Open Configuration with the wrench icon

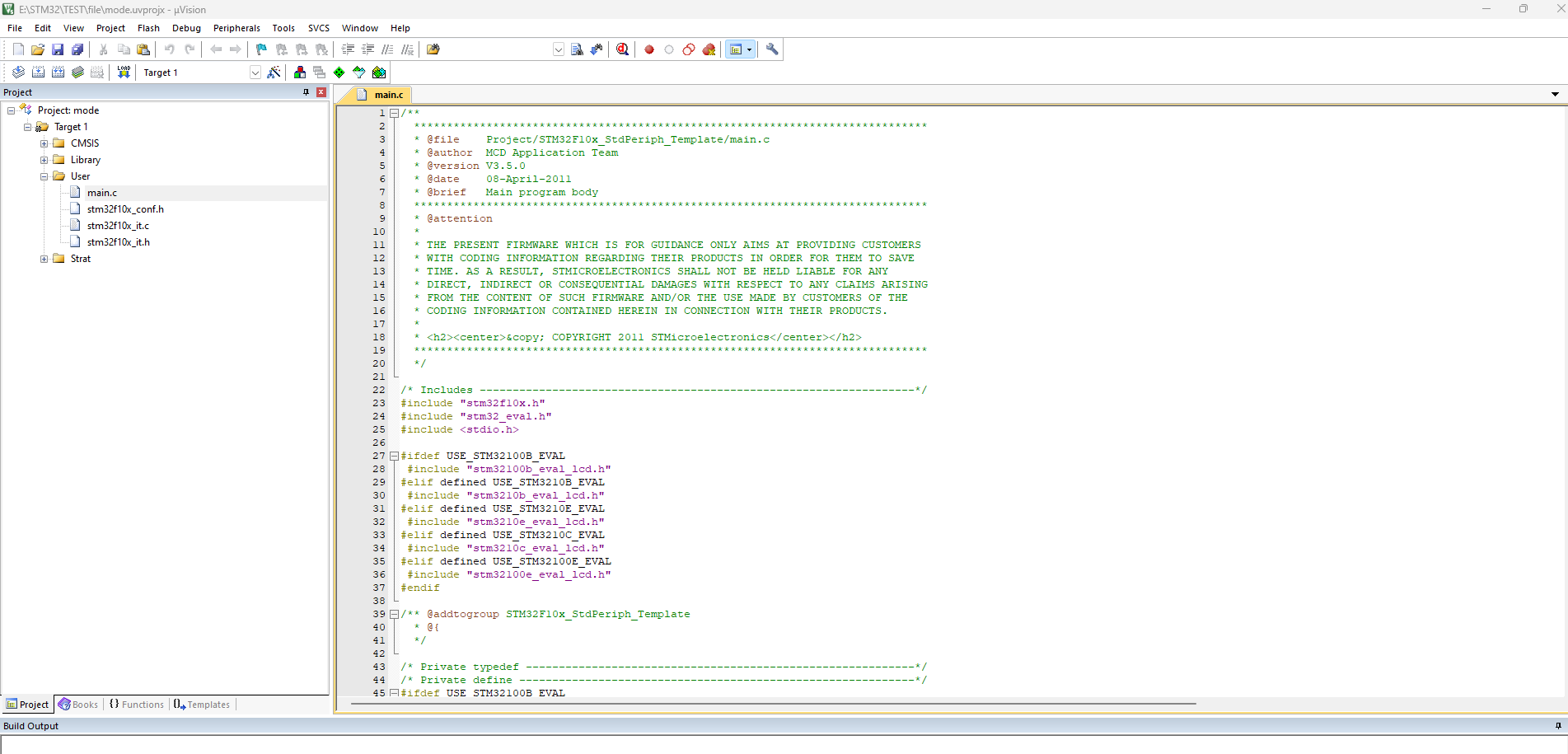[772, 49]
